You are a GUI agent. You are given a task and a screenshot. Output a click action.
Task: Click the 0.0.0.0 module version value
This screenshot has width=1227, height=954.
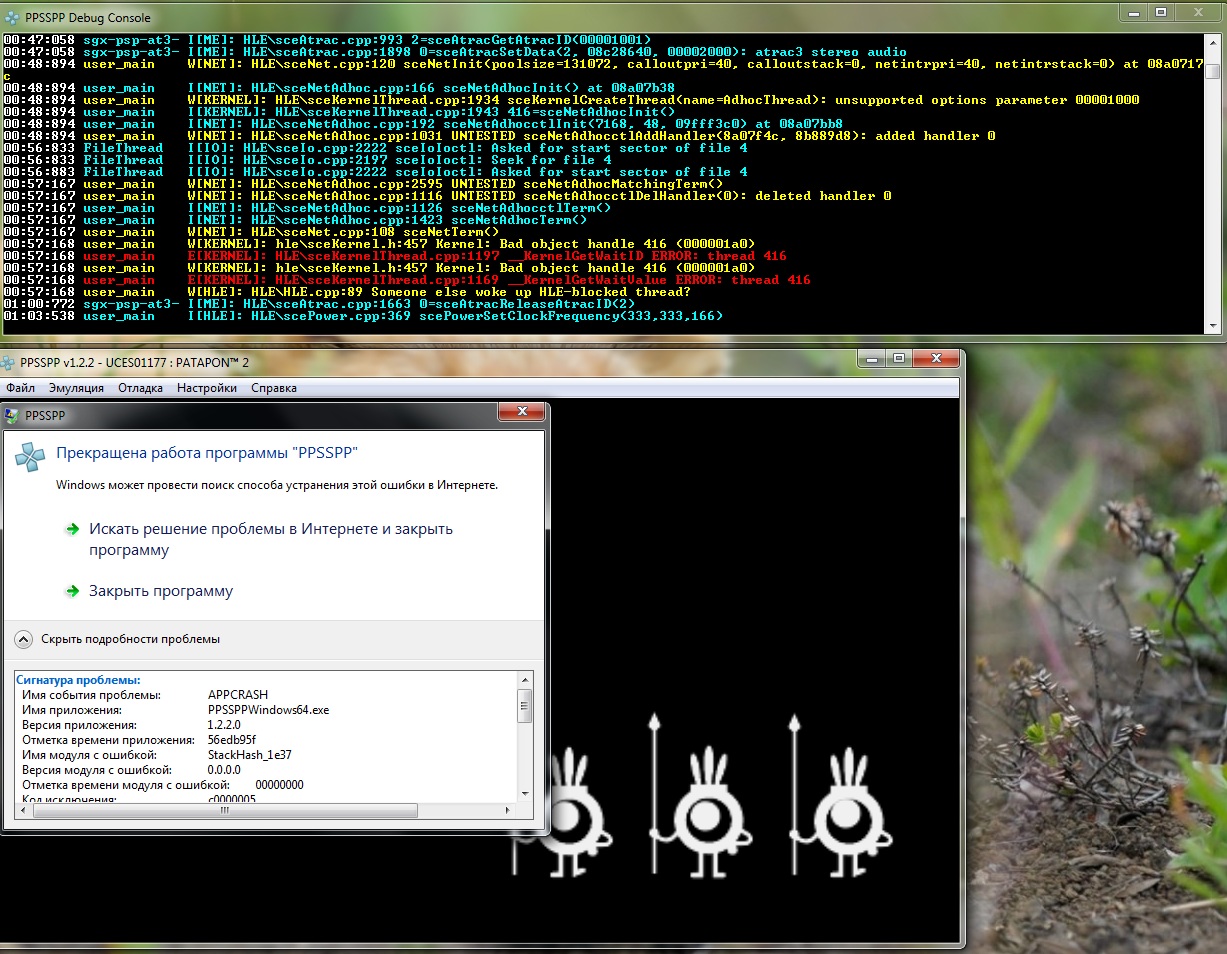(x=224, y=770)
